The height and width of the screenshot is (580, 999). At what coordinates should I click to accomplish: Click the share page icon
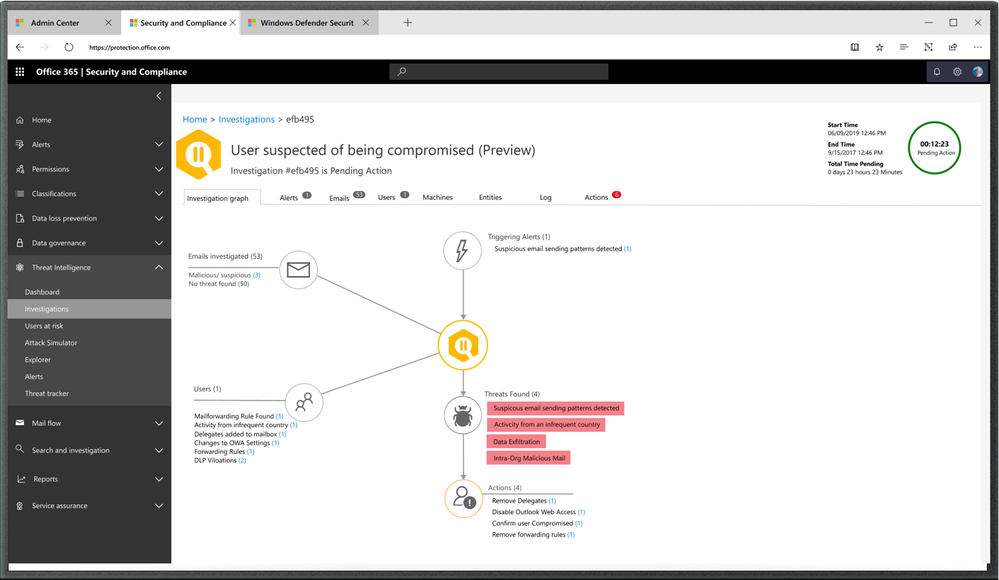[x=952, y=47]
